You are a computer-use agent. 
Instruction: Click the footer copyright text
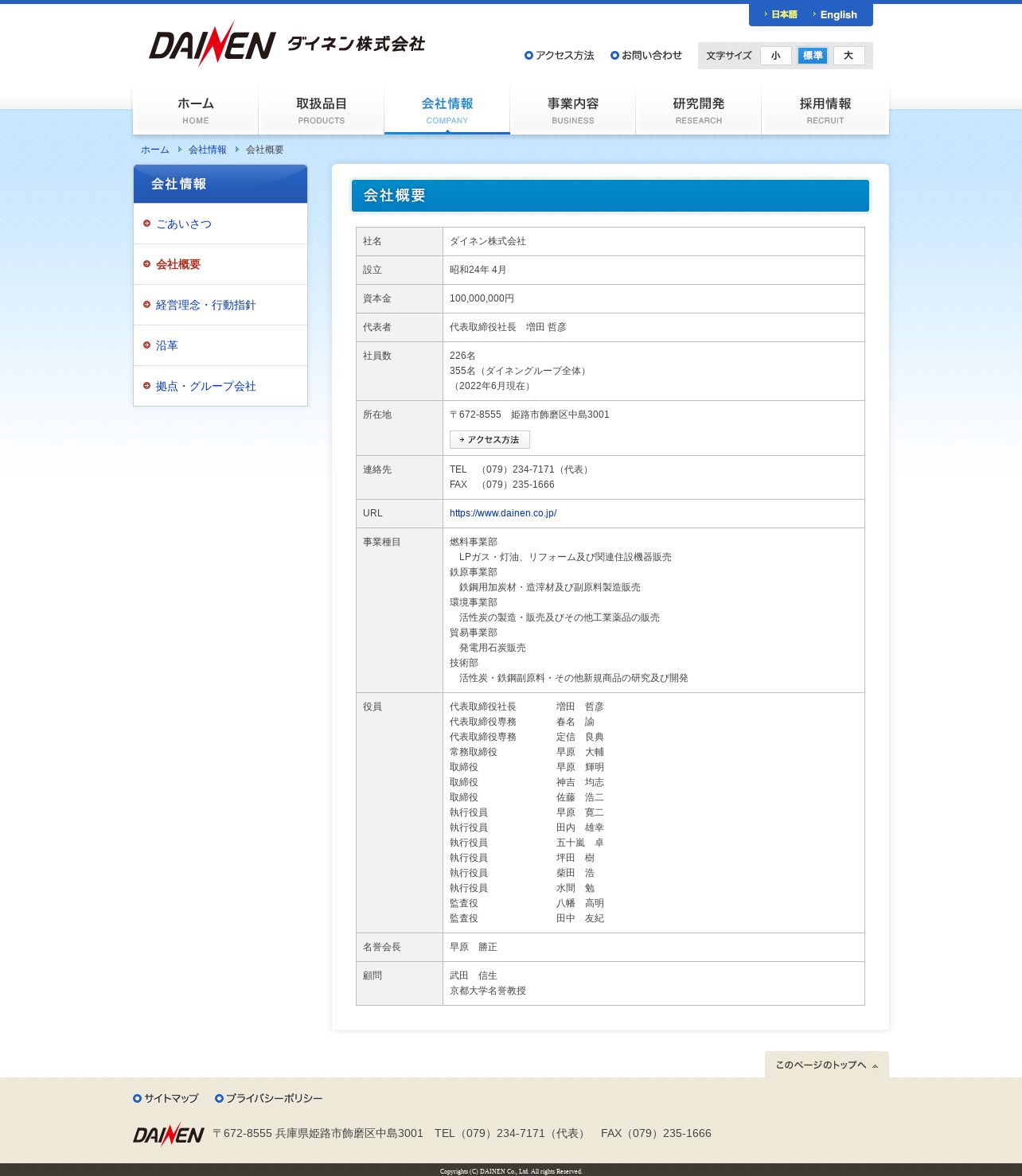click(x=511, y=1171)
